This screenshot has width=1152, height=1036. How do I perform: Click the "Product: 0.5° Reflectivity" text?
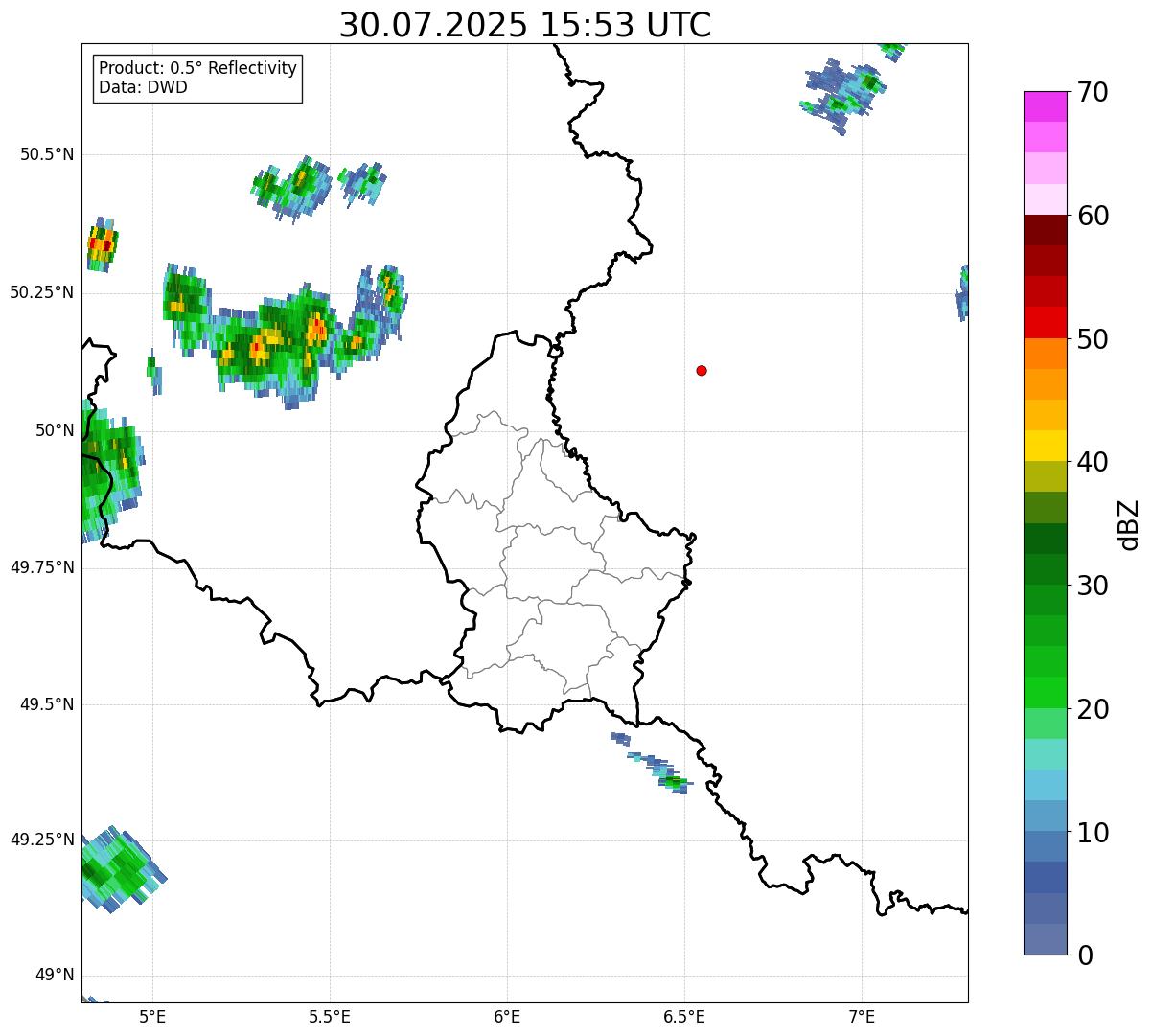(197, 68)
